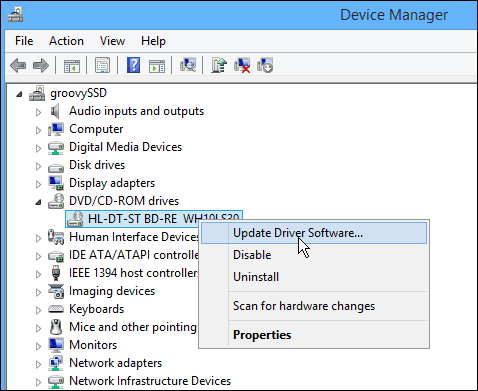This screenshot has width=478, height=391.
Task: Click the Audio inputs and outputs speaker icon
Action: click(x=55, y=111)
